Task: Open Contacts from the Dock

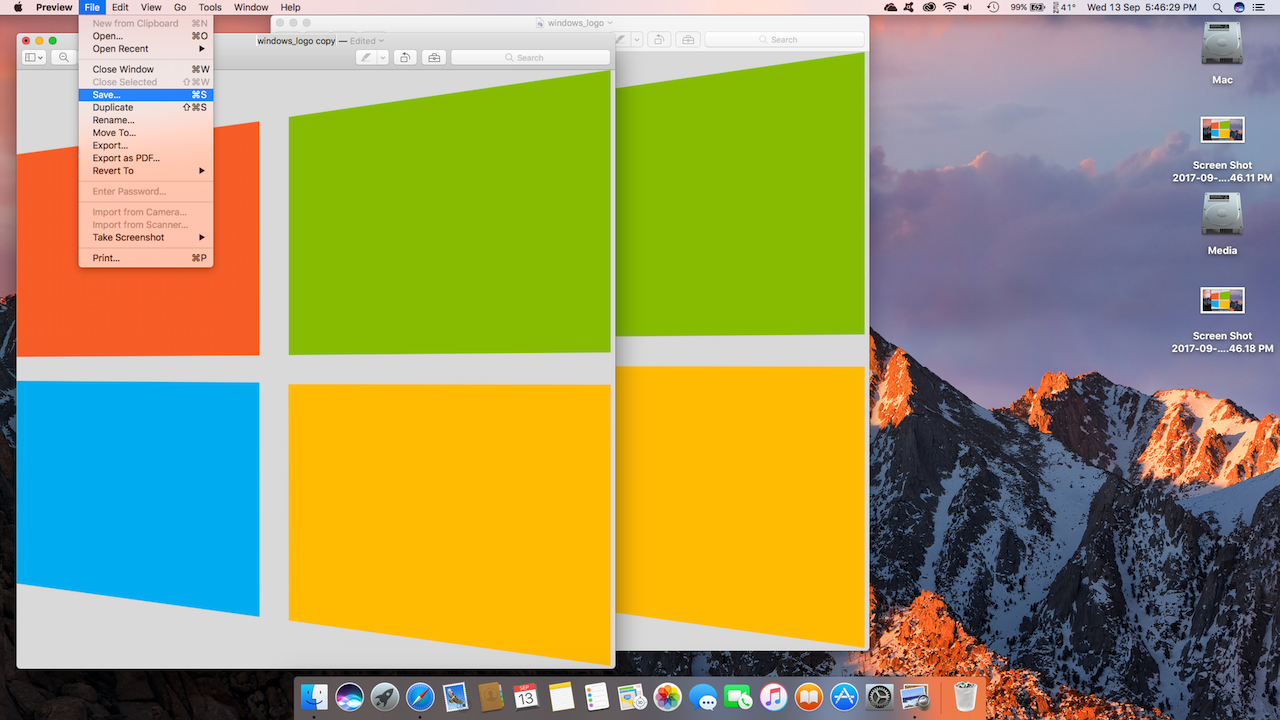Action: pyautogui.click(x=491, y=696)
